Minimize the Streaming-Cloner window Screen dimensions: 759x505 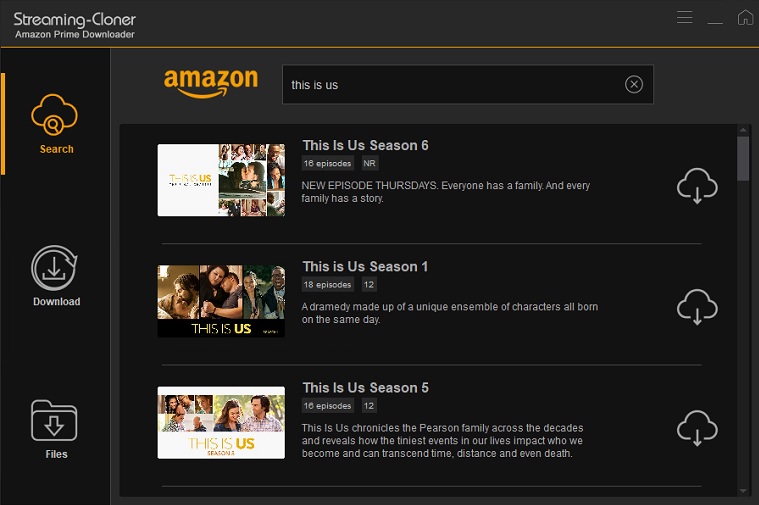(715, 20)
